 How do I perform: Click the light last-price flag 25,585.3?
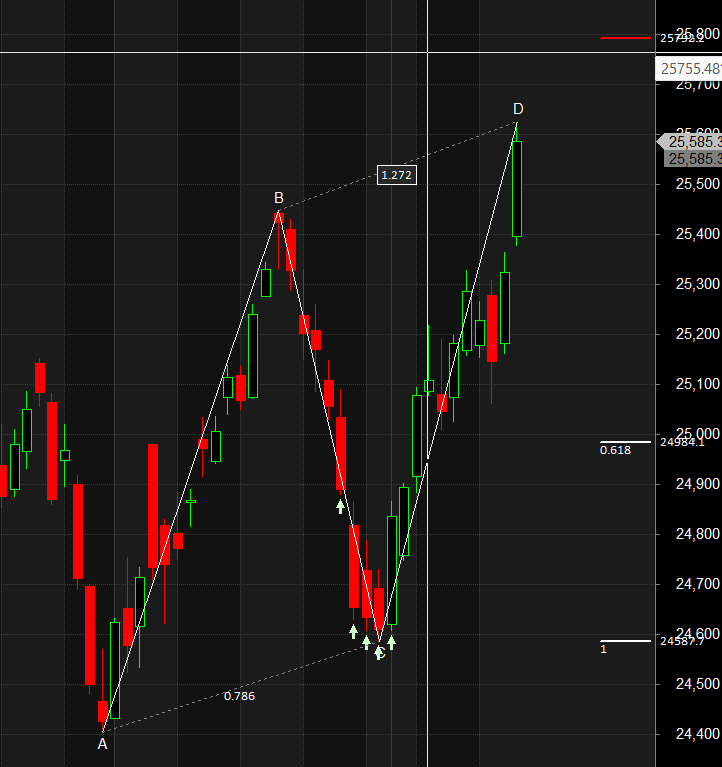(690, 142)
